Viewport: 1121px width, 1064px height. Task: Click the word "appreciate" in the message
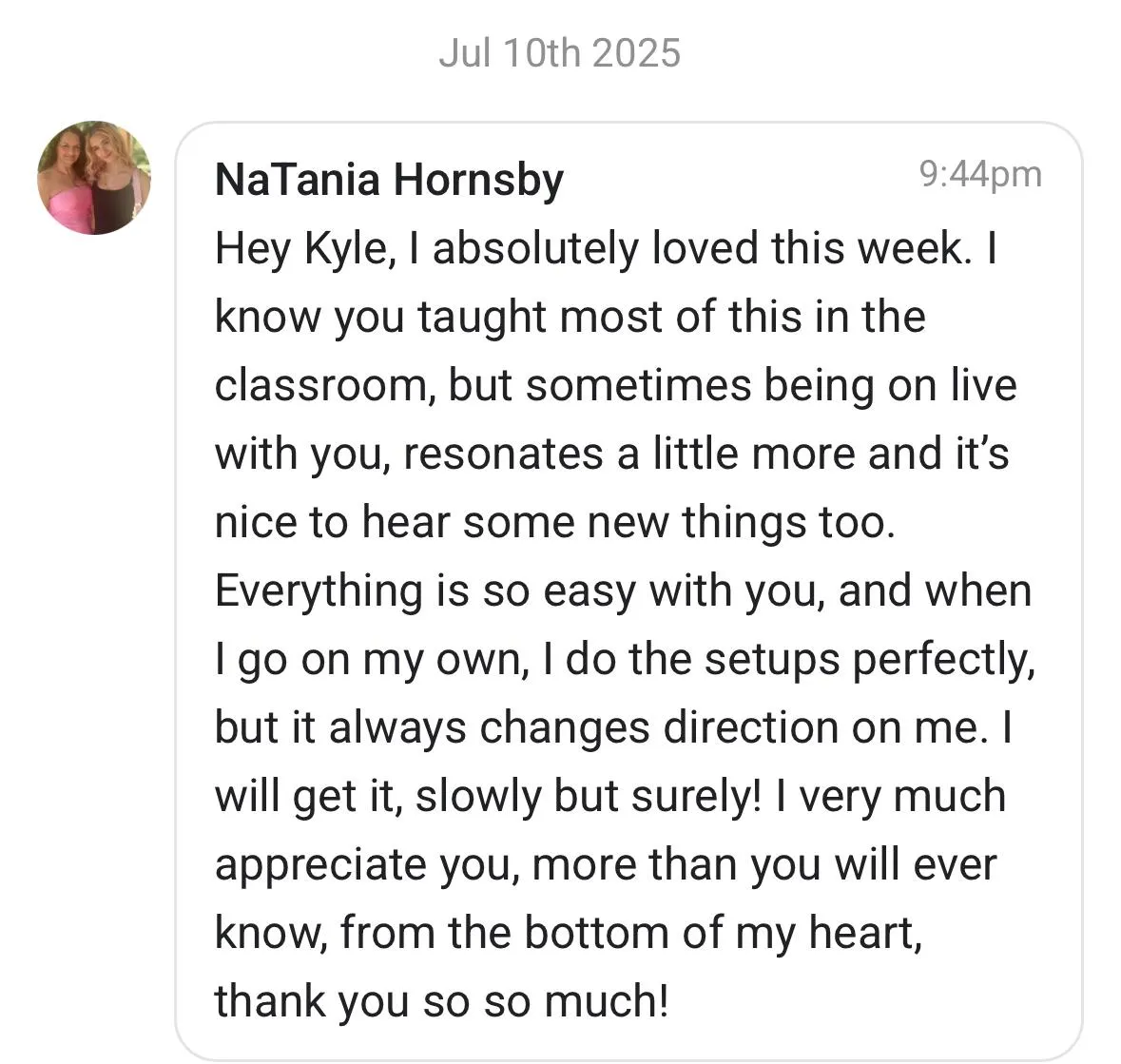(320, 866)
